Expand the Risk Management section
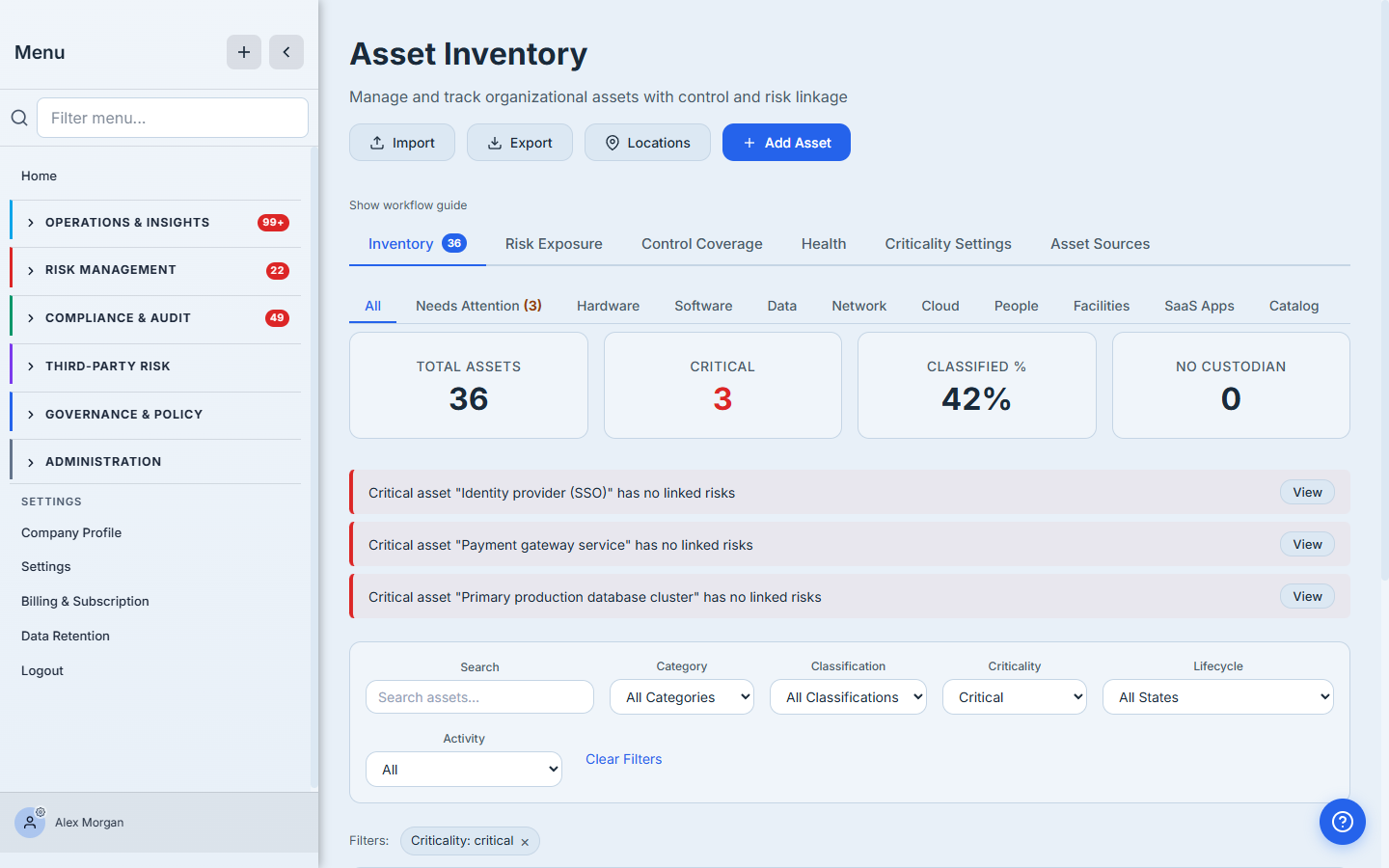Viewport: 1389px width, 868px height. click(155, 270)
